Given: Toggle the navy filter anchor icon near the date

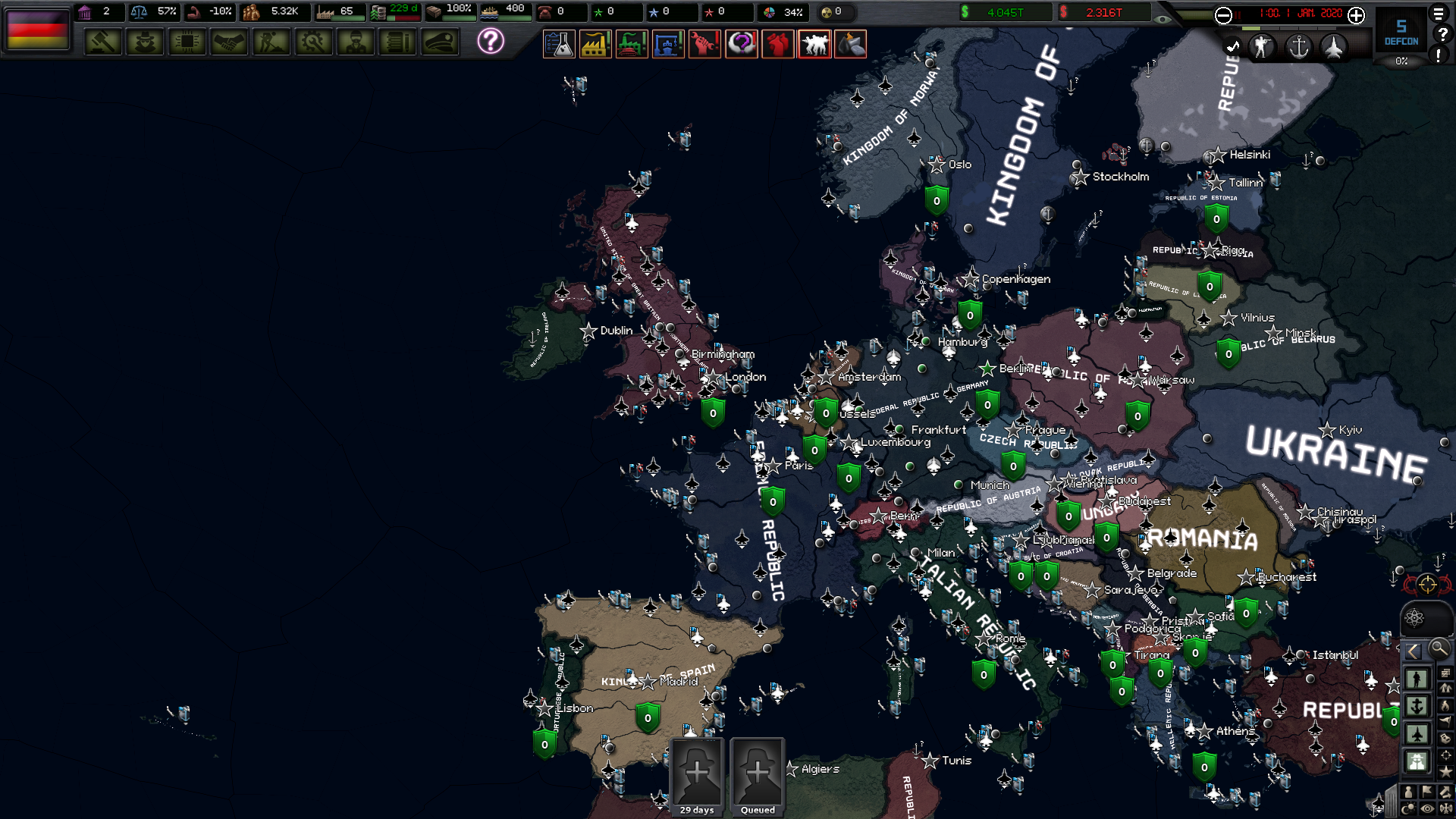Looking at the screenshot, I should (1299, 47).
